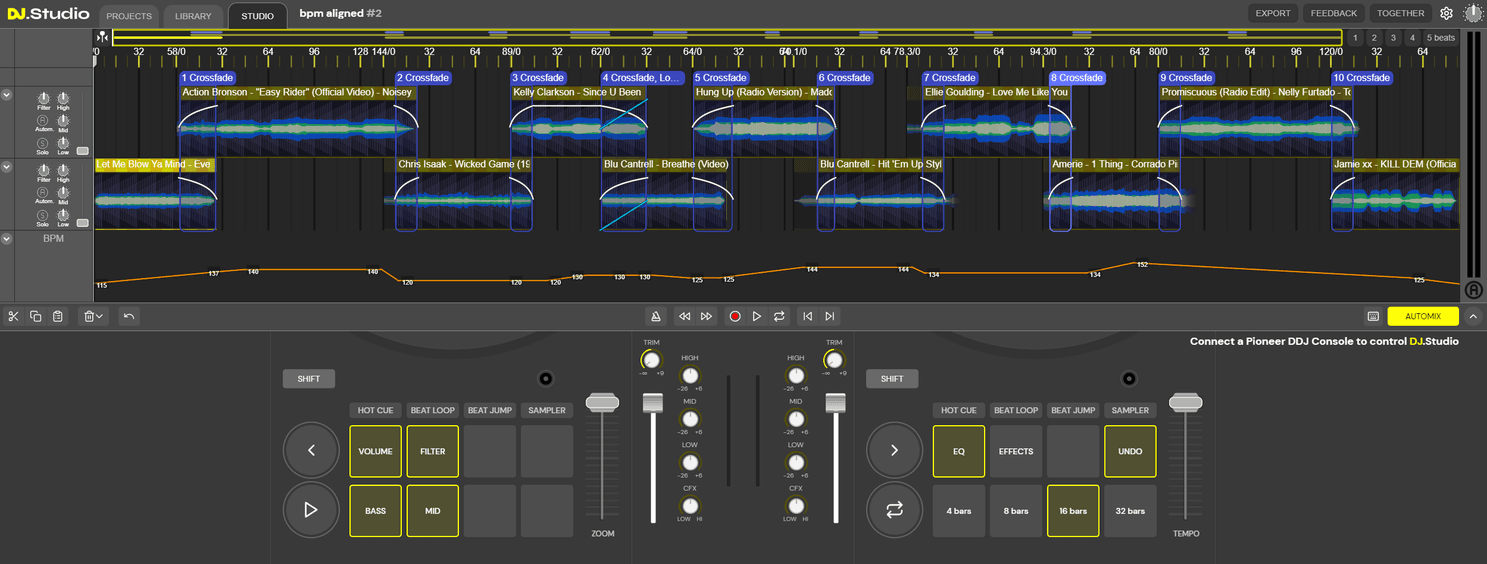Image resolution: width=1487 pixels, height=564 pixels.
Task: Click the right deck loop round button
Action: (894, 510)
